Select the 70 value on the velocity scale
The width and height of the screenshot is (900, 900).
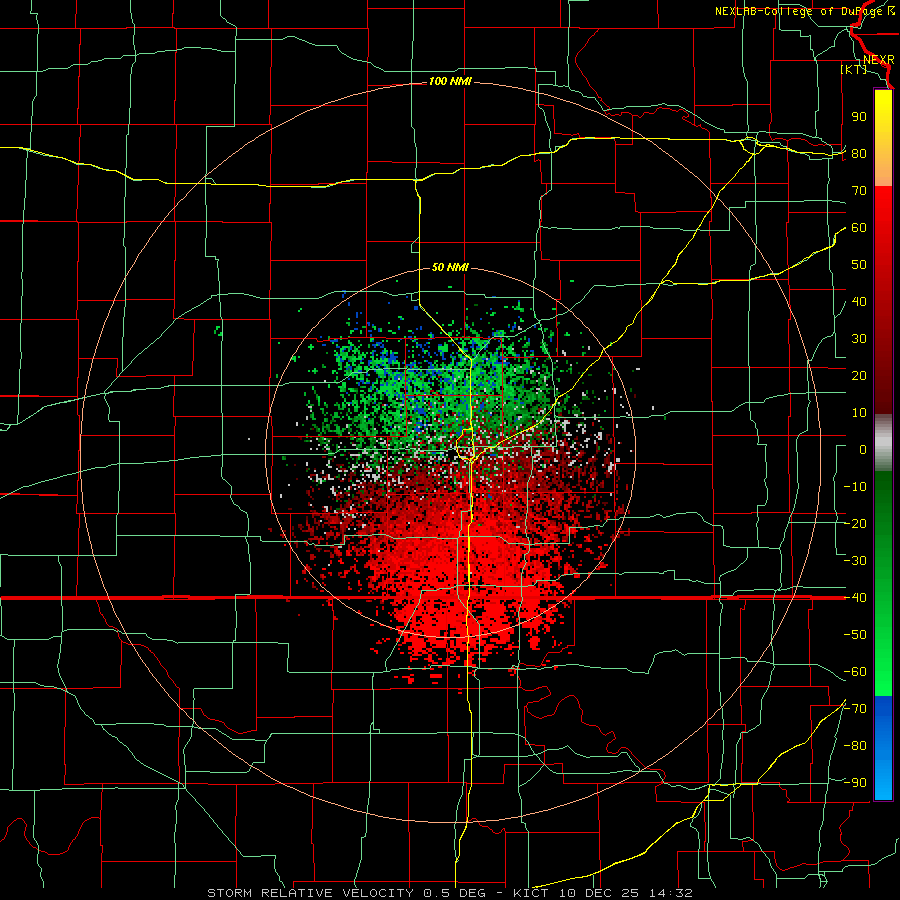pyautogui.click(x=859, y=191)
